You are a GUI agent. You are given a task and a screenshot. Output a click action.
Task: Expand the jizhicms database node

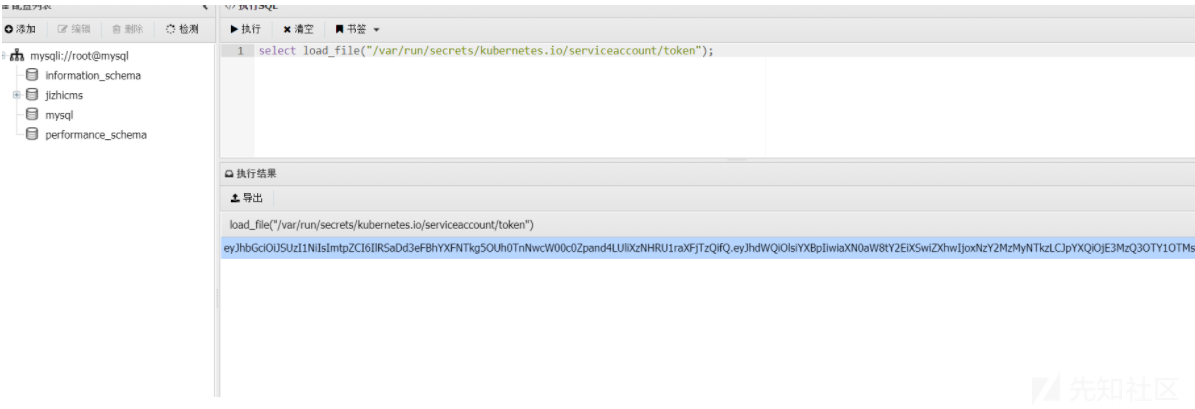click(x=17, y=95)
